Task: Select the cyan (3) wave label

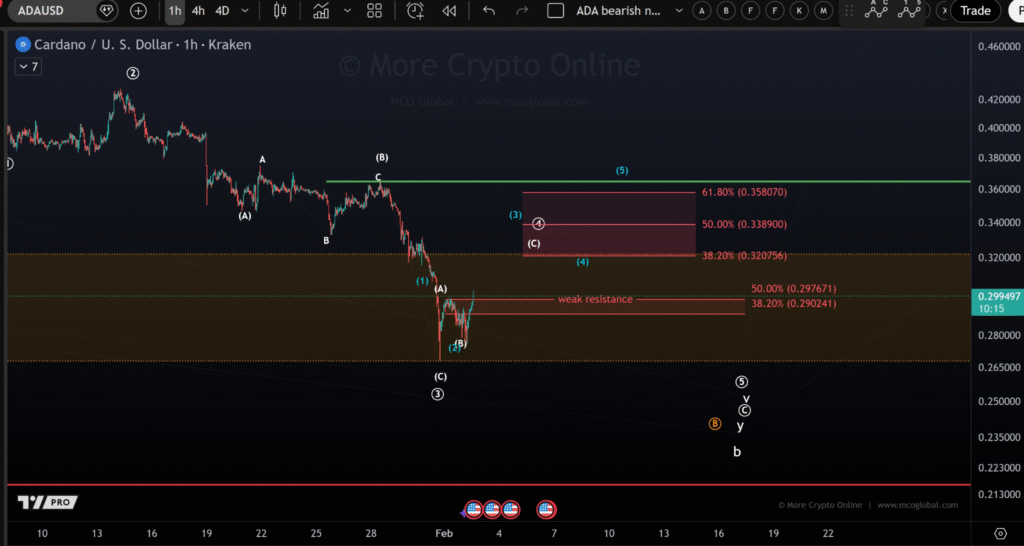Action: 515,215
